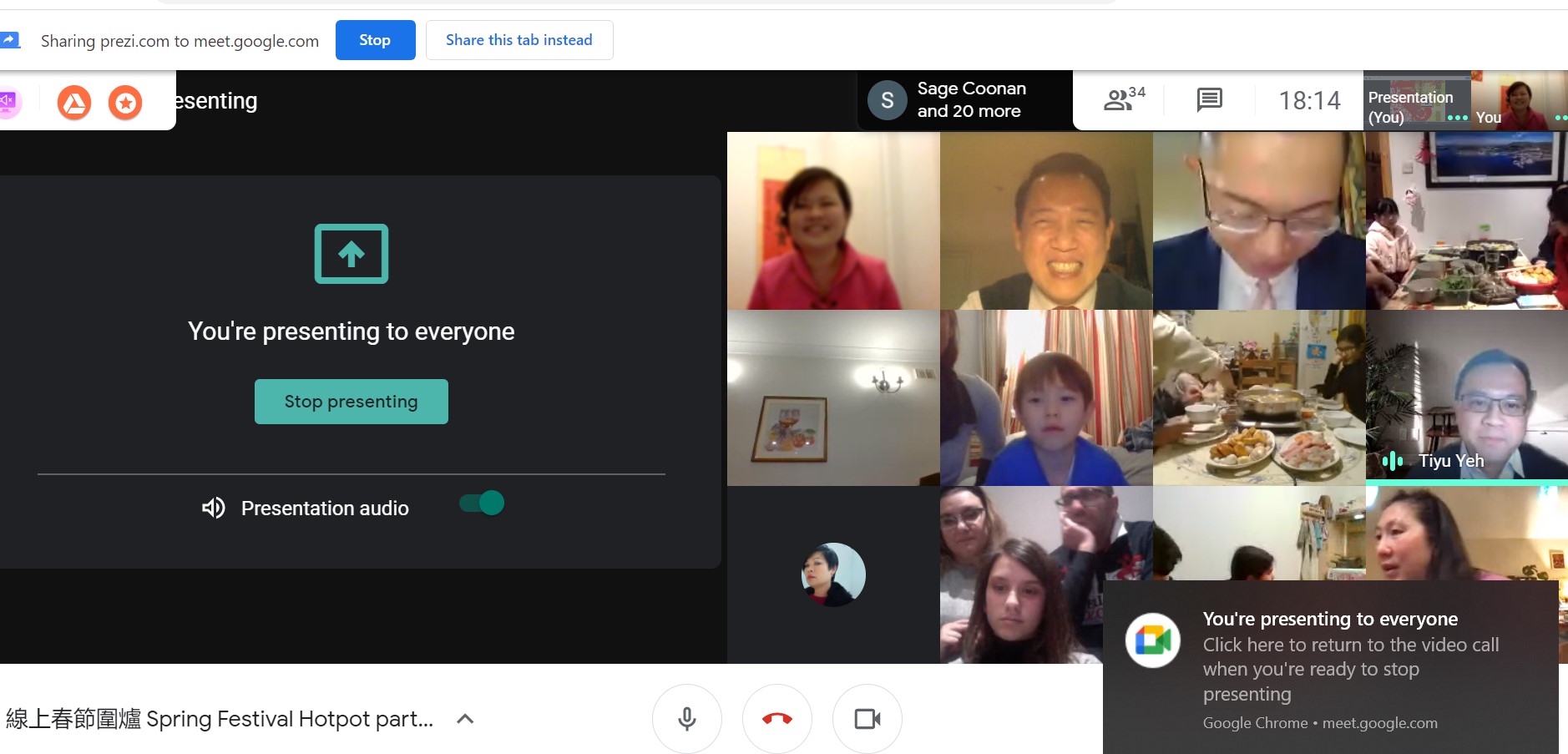Mute the microphone
This screenshot has height=754, width=1568.
coord(686,718)
